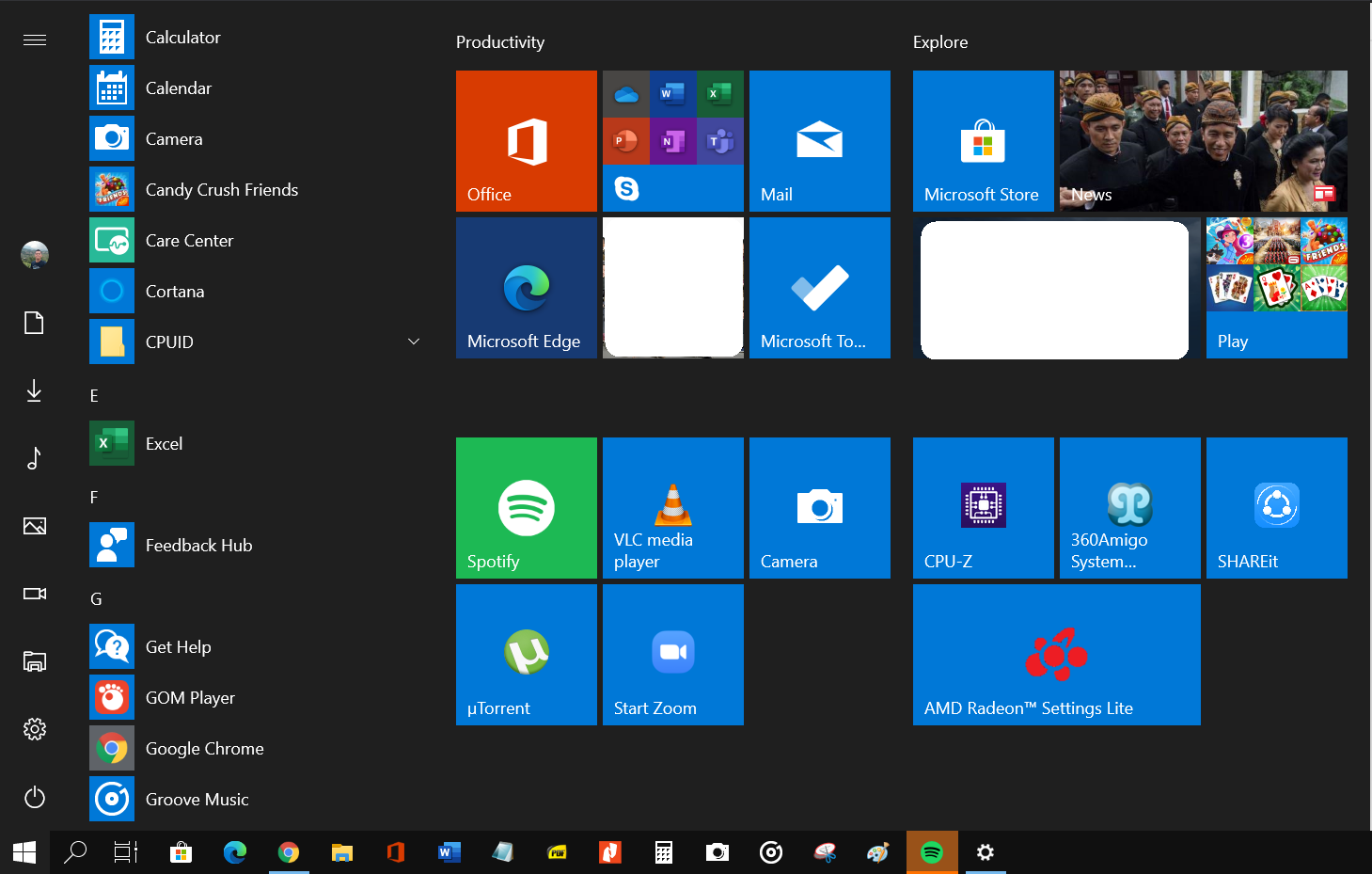This screenshot has height=874, width=1372.
Task: Open Skype in the Office apps tile
Action: (x=626, y=188)
